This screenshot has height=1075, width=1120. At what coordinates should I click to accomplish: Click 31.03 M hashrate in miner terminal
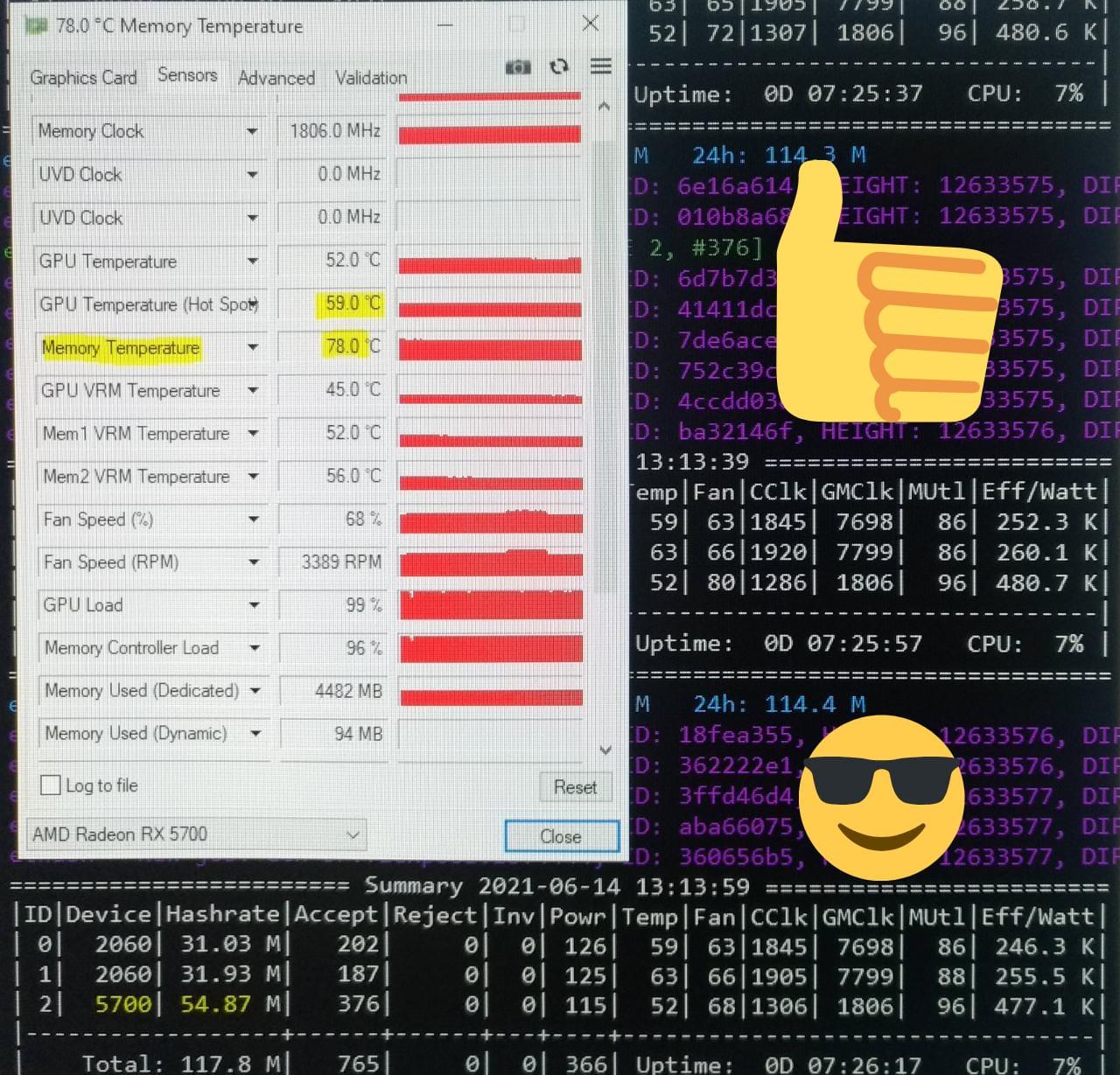click(230, 945)
